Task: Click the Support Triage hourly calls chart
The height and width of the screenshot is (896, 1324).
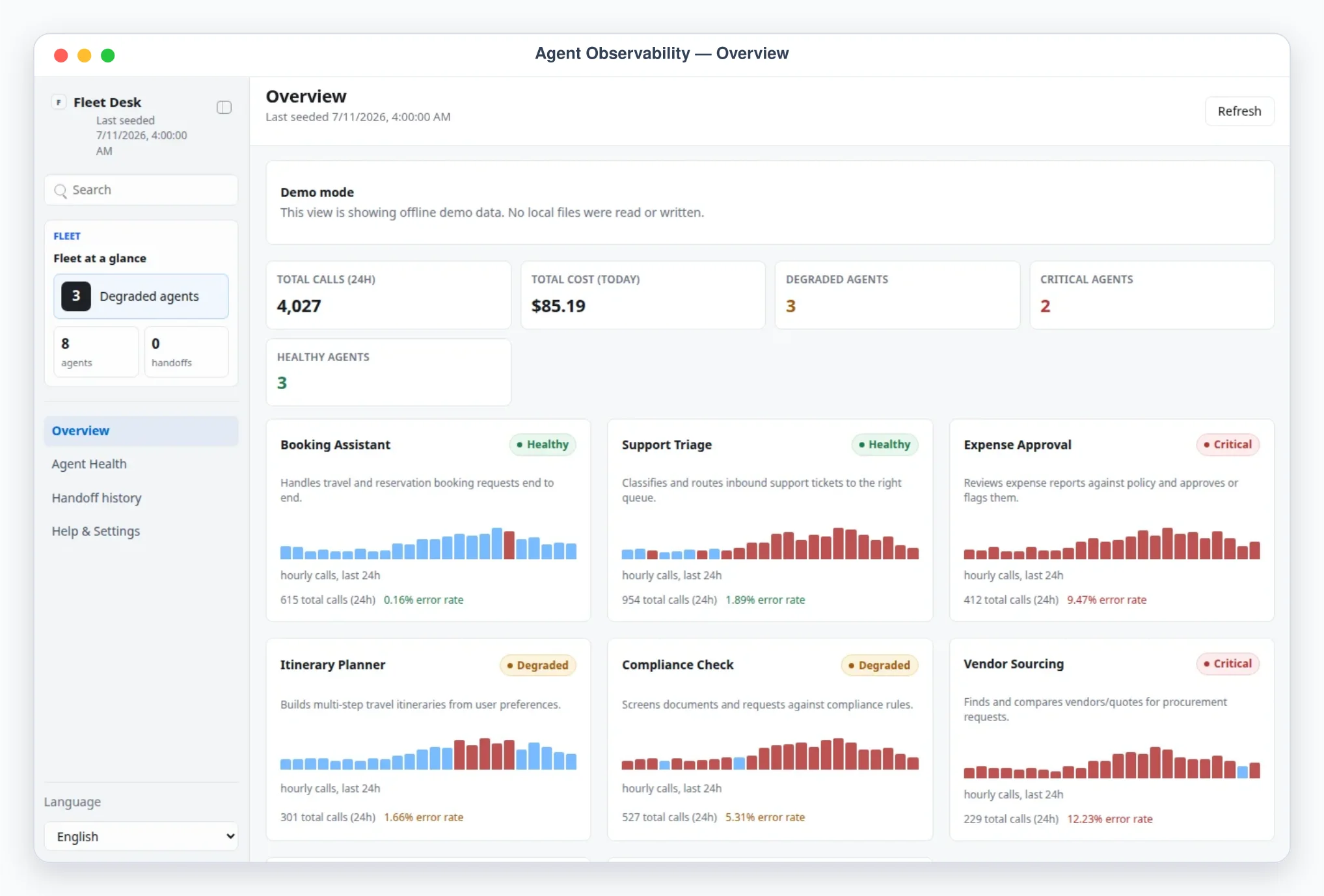Action: (770, 543)
